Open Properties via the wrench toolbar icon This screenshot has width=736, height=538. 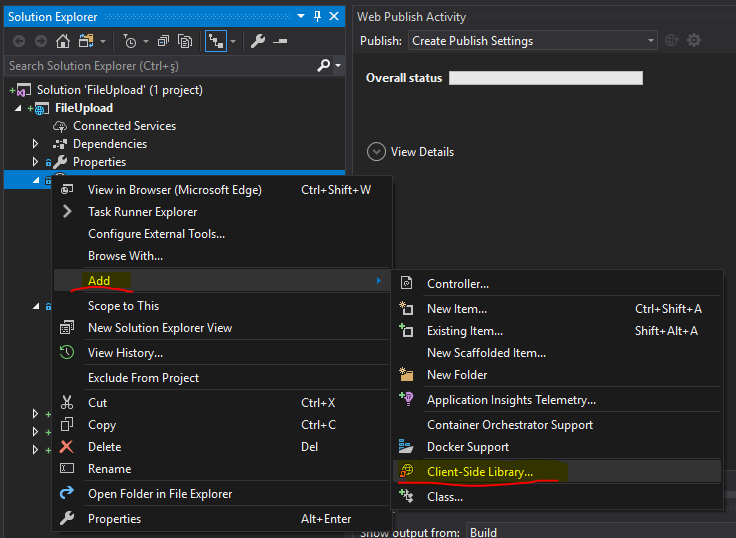[x=257, y=41]
